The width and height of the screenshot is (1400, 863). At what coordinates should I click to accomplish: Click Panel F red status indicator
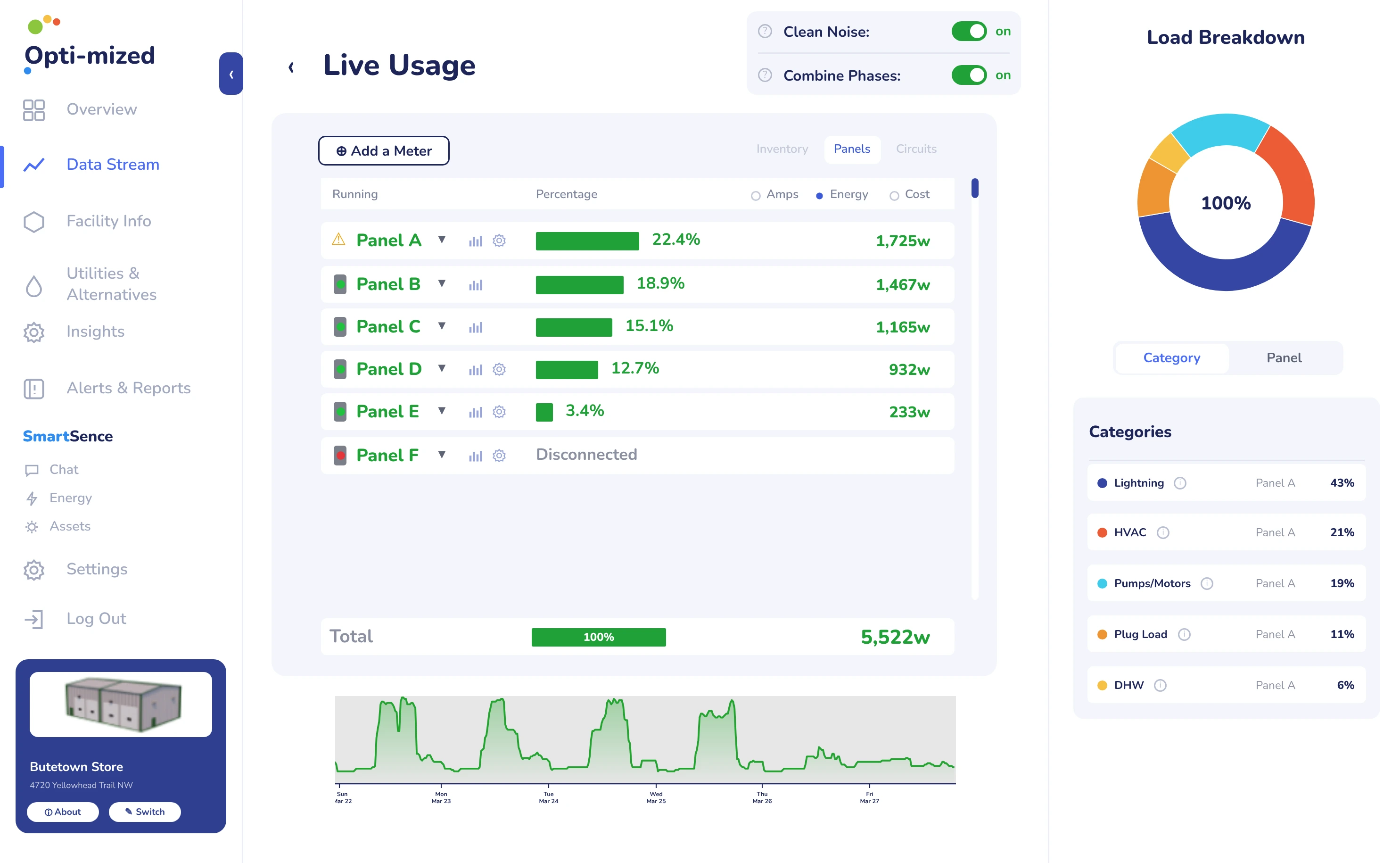pos(340,456)
